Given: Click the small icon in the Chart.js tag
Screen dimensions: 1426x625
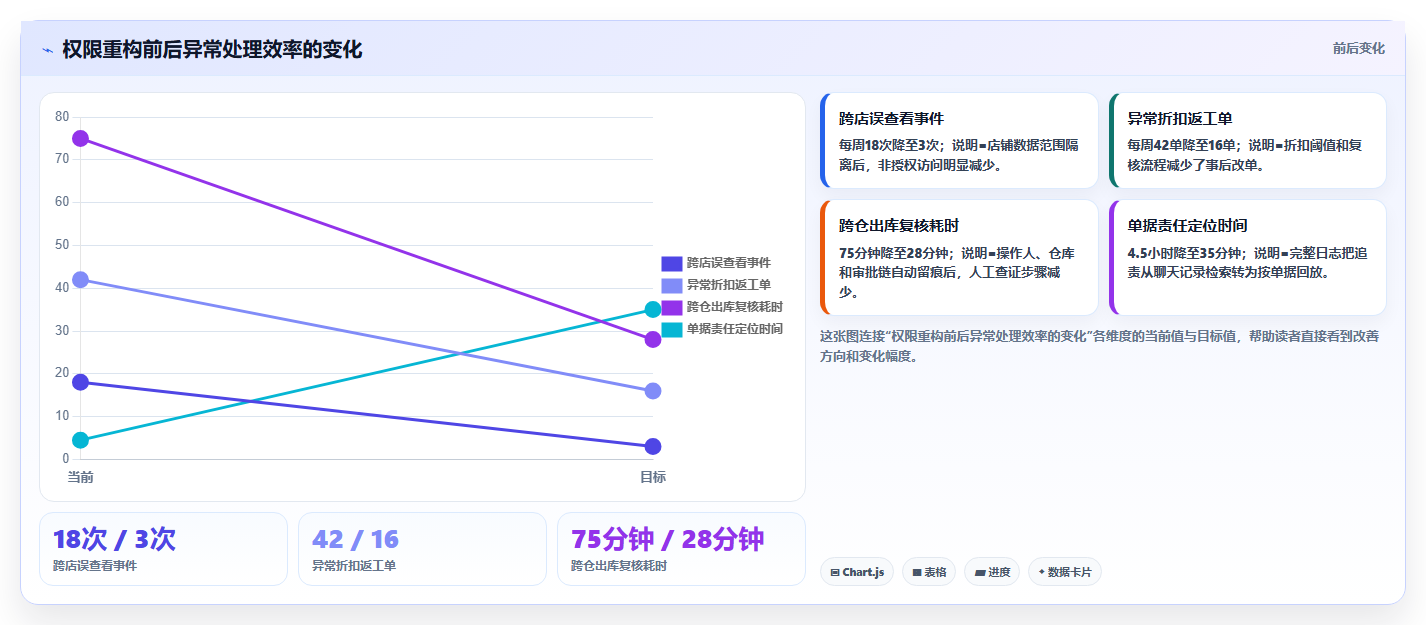Looking at the screenshot, I should [835, 573].
